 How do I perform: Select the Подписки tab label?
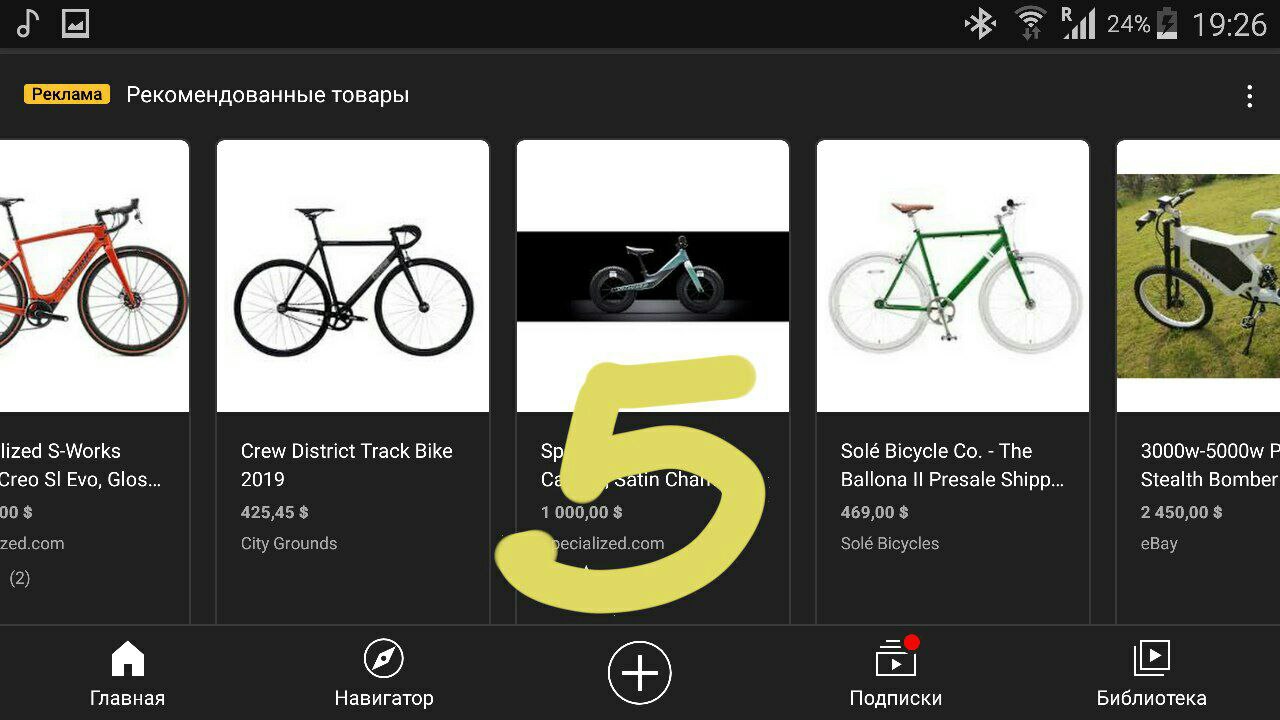(896, 698)
